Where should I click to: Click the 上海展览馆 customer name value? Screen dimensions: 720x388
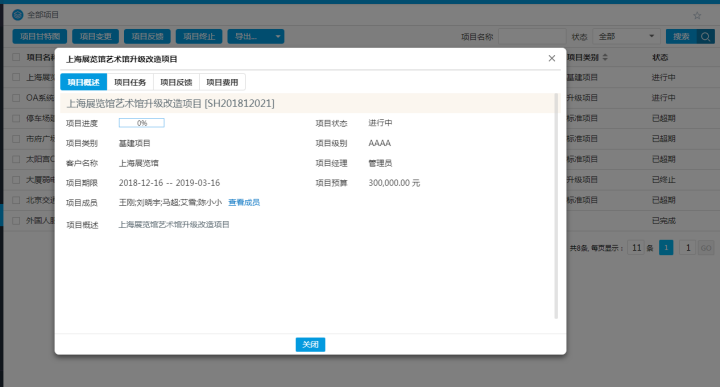pyautogui.click(x=139, y=163)
